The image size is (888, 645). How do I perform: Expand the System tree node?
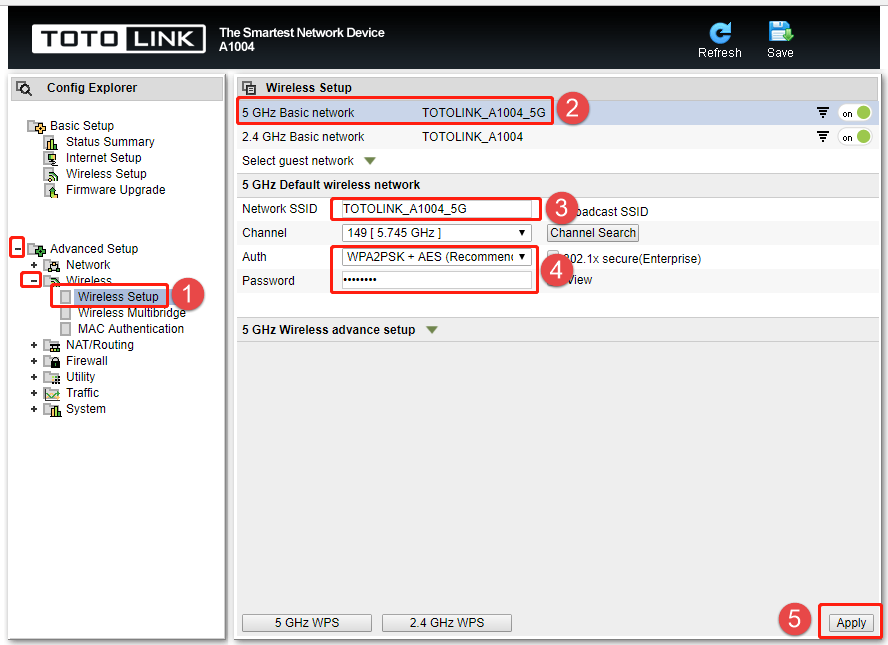click(34, 409)
